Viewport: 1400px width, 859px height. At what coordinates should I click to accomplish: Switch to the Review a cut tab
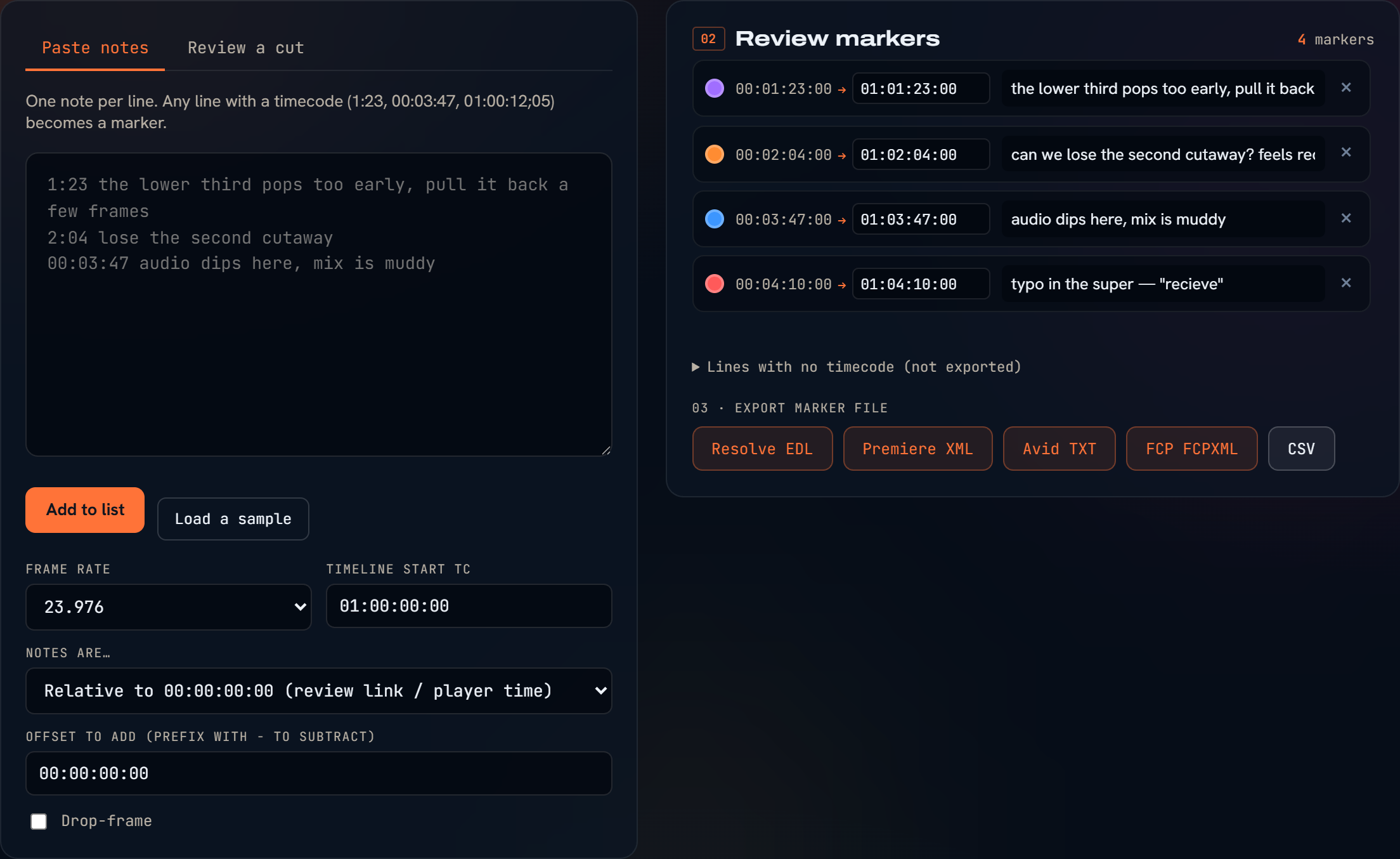246,48
